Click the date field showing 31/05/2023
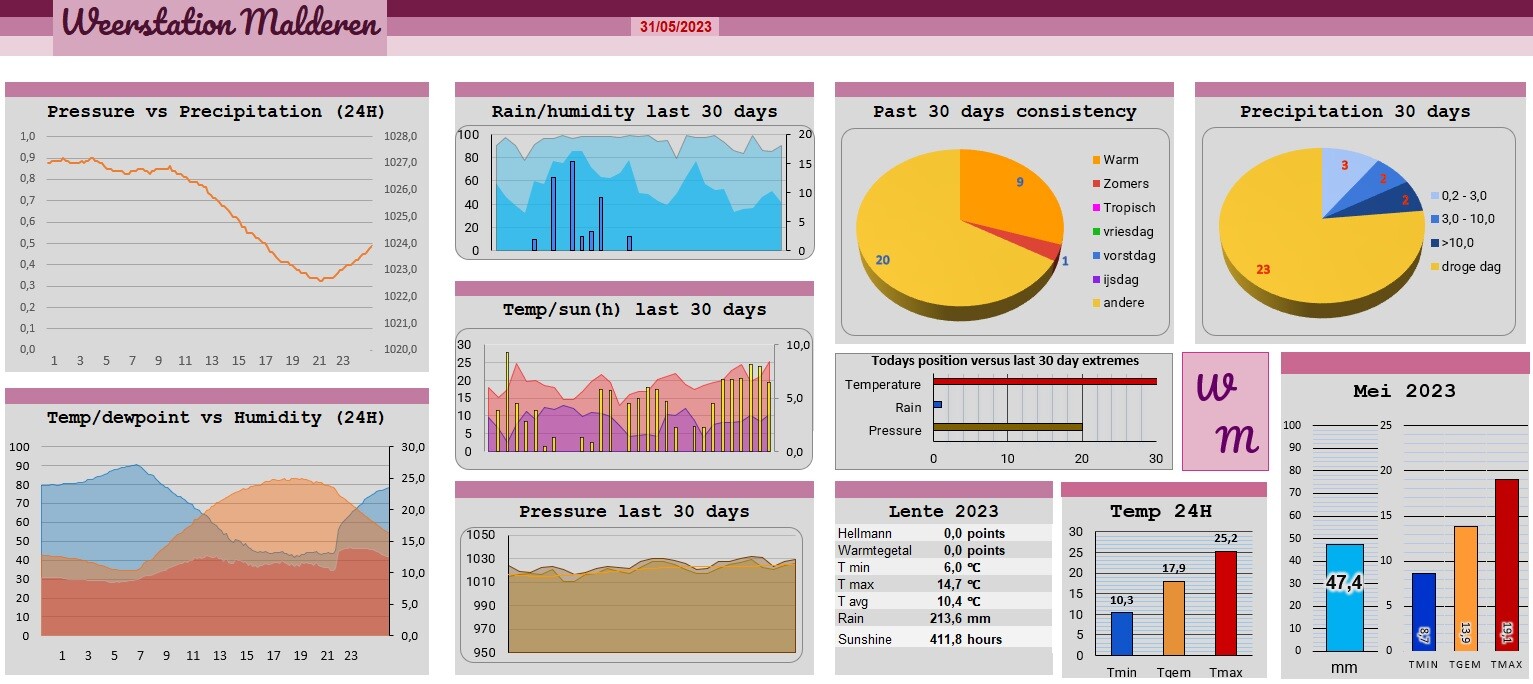1533x684 pixels. click(675, 27)
